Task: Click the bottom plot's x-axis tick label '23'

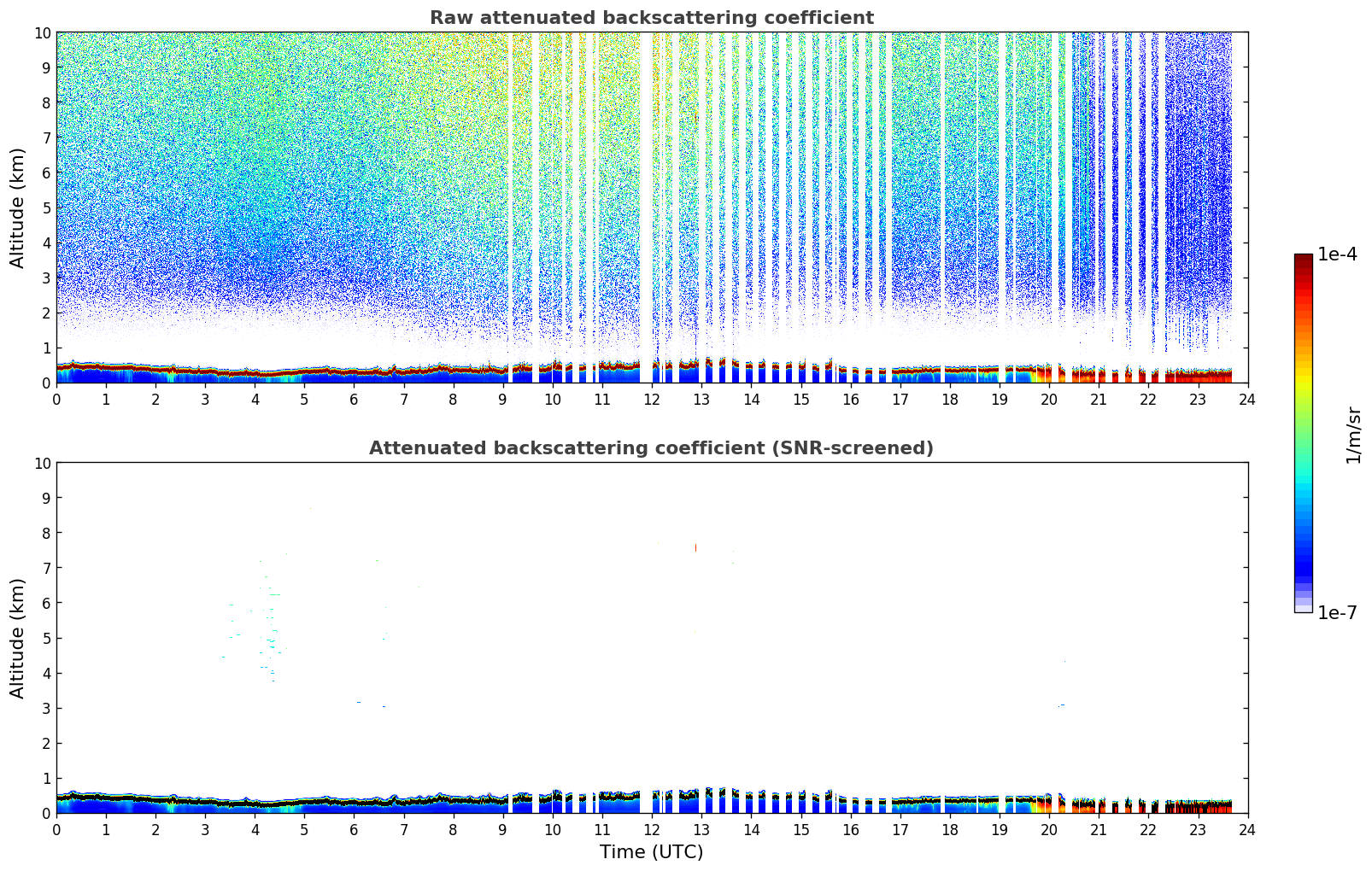Action: click(x=1198, y=830)
